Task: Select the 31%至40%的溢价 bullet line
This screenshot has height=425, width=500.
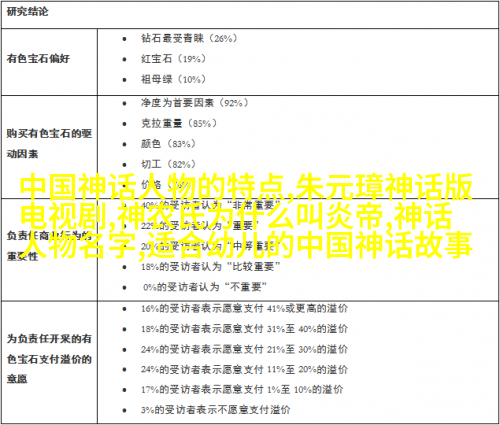Action: tap(244, 329)
